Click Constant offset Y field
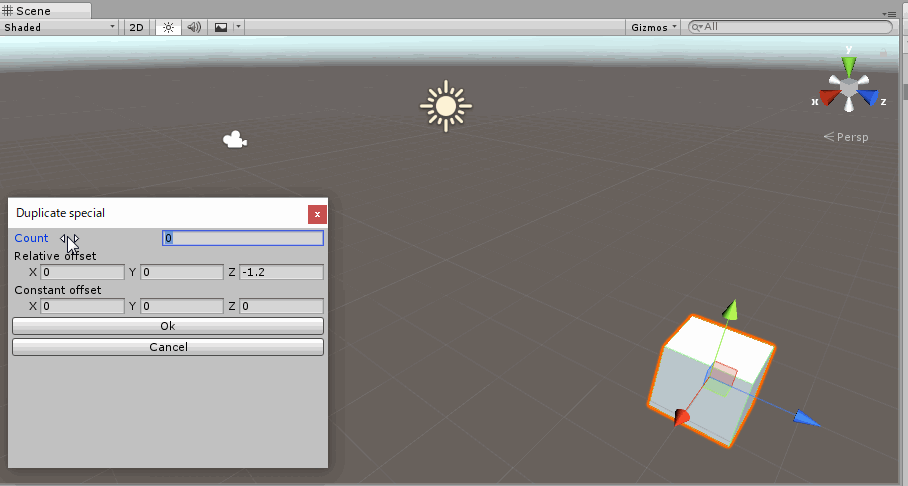The image size is (908, 486). pyautogui.click(x=182, y=306)
